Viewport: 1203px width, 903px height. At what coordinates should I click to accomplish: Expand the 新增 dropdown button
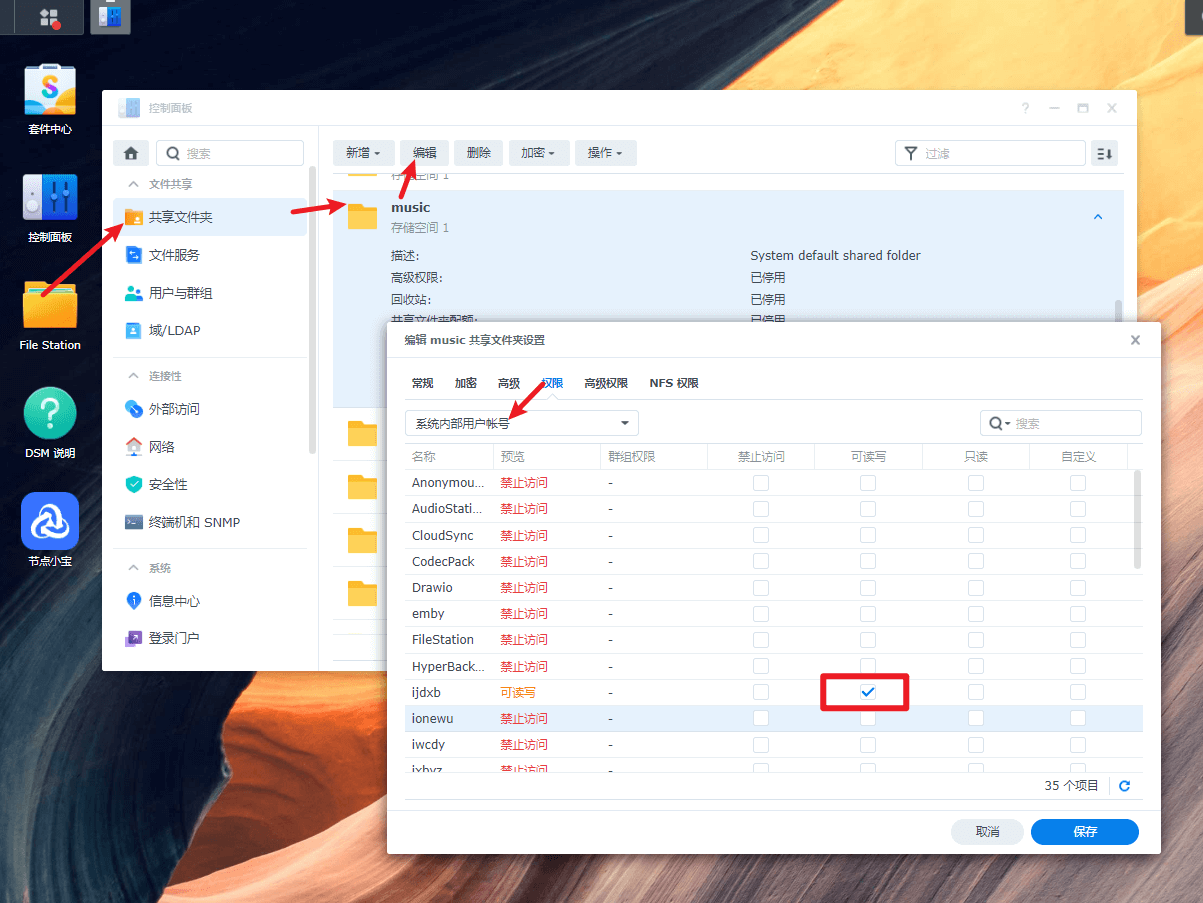(363, 153)
